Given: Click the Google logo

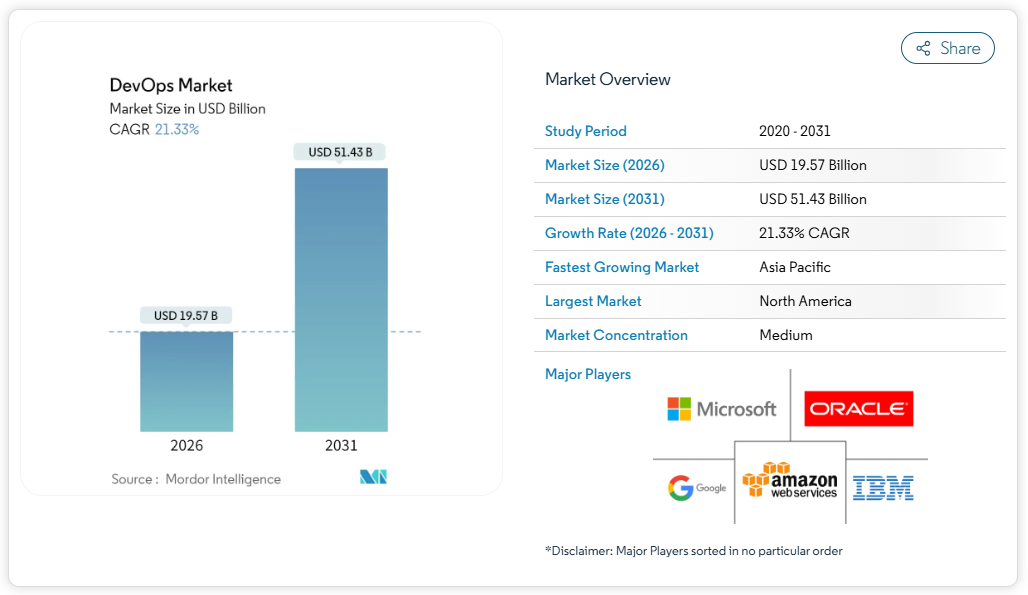Looking at the screenshot, I should (697, 488).
